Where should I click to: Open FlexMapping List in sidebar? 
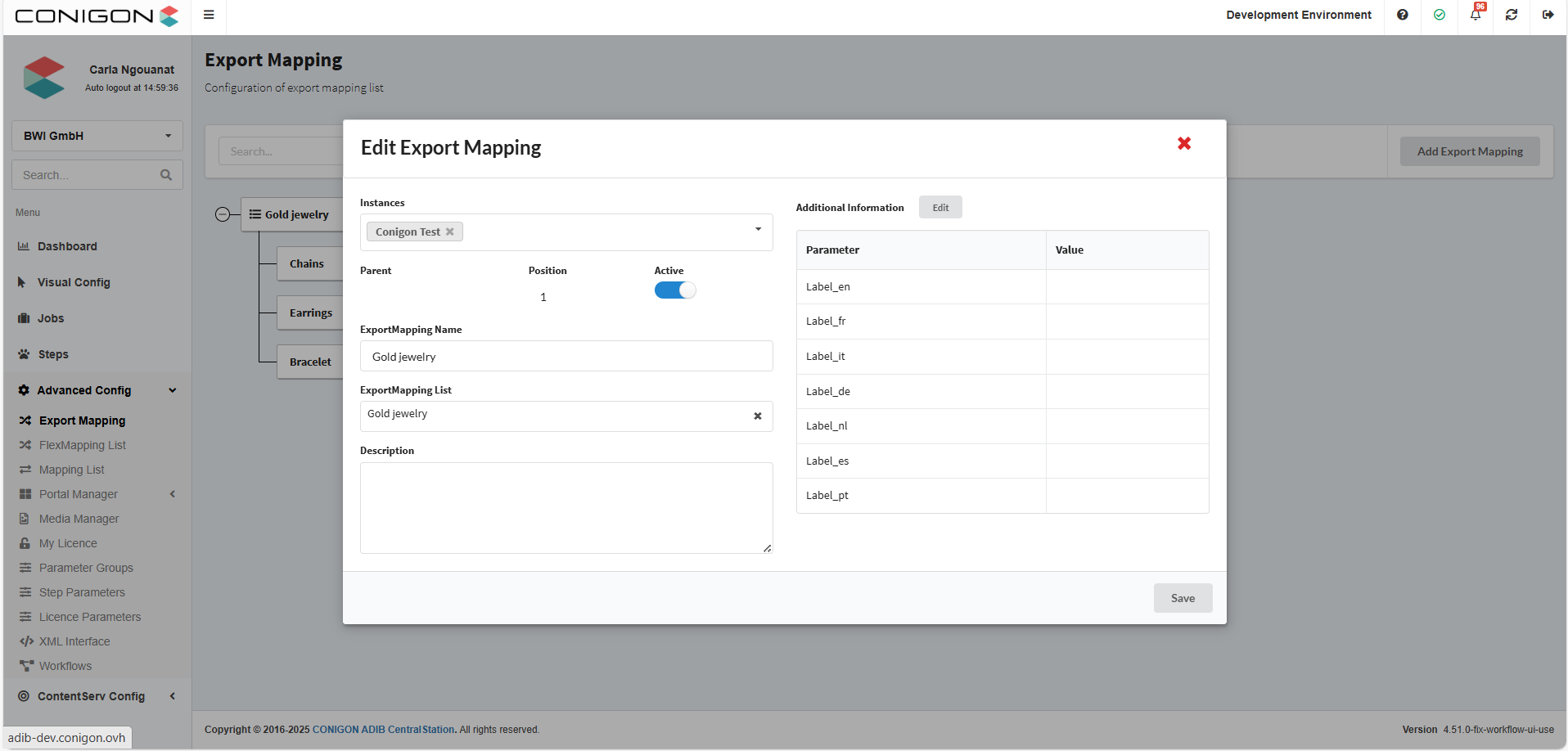[82, 445]
